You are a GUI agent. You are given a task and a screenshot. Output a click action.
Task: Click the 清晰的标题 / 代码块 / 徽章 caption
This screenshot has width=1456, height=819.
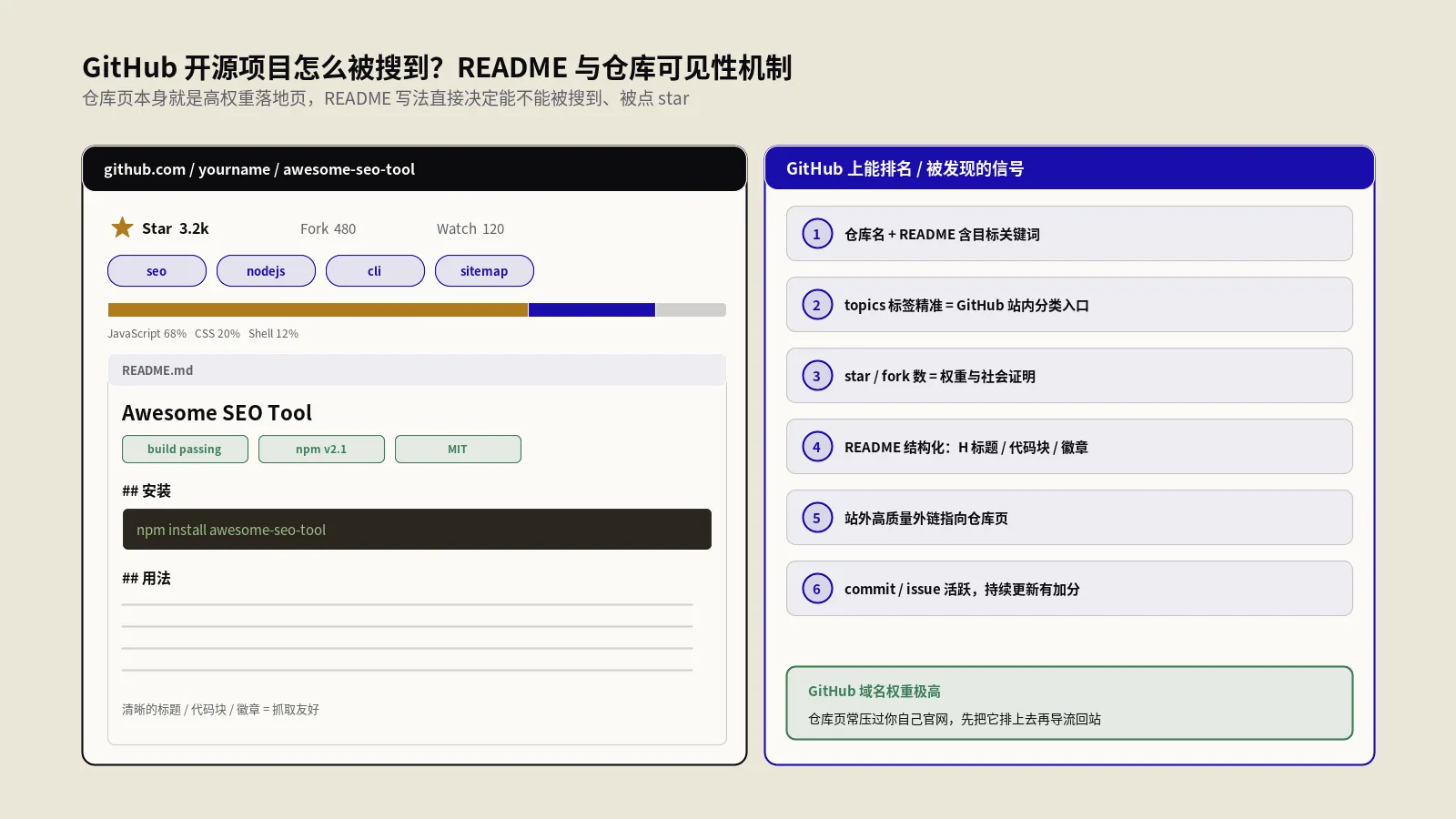pyautogui.click(x=220, y=710)
